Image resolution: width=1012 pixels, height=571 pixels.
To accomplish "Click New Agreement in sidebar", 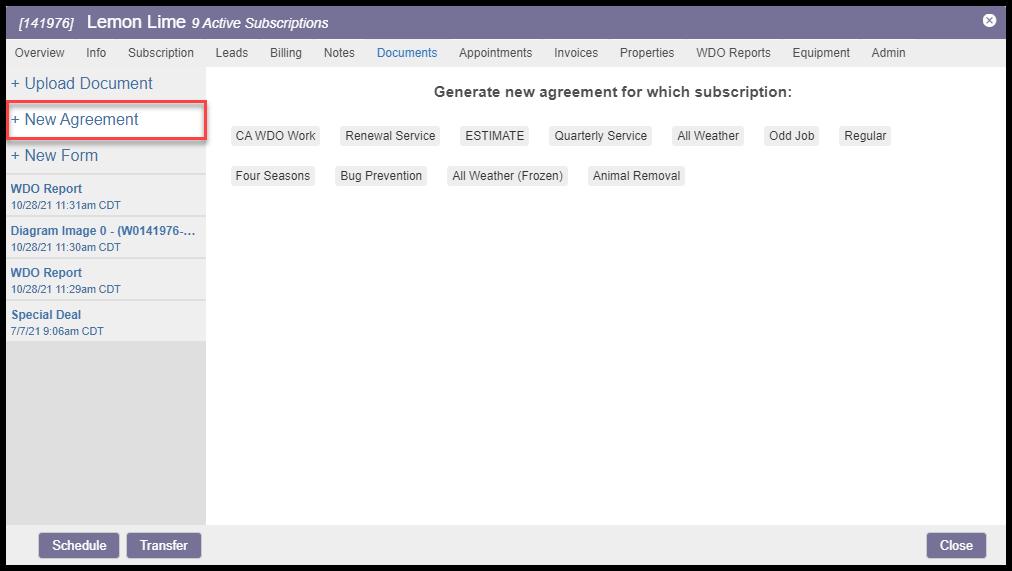I will [82, 120].
